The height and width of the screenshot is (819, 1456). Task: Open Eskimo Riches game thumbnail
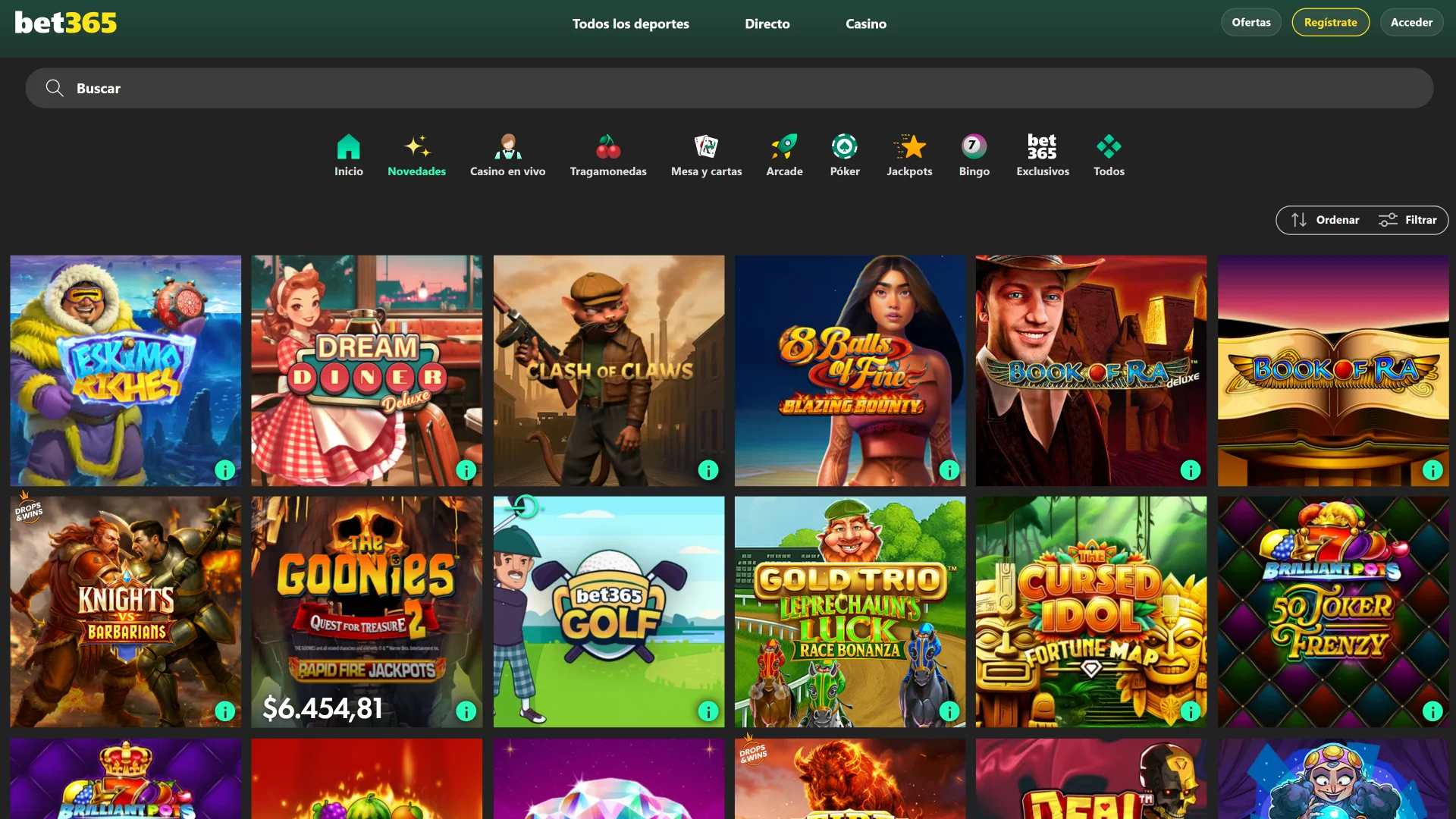coord(126,371)
